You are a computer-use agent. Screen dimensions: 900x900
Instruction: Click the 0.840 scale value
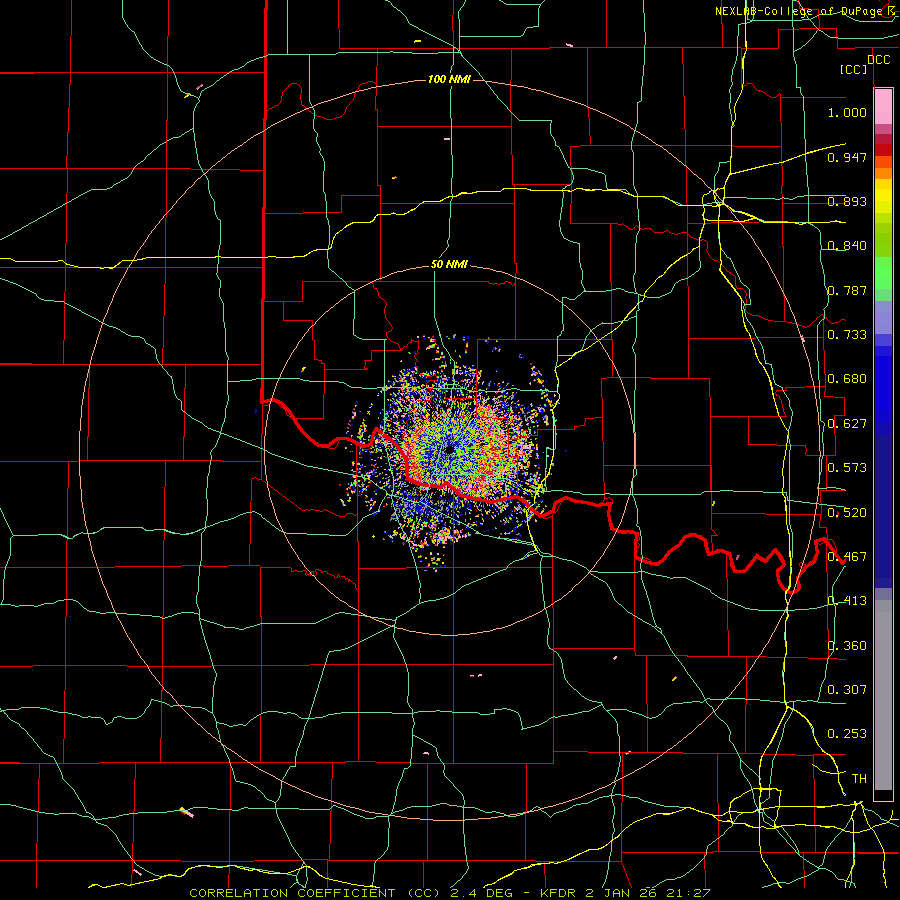coord(847,246)
